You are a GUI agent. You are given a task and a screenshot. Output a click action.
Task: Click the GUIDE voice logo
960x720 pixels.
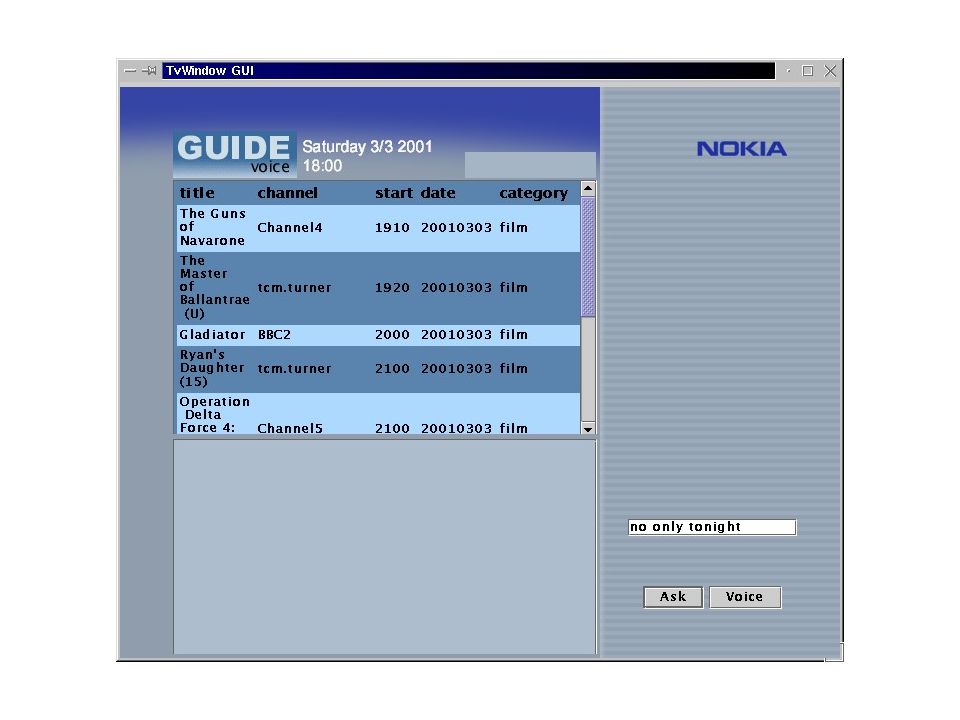tap(234, 154)
